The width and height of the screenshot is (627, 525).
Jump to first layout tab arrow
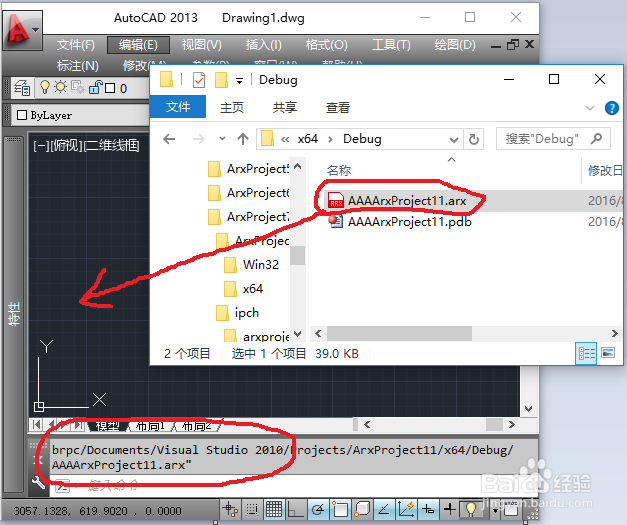click(x=36, y=425)
